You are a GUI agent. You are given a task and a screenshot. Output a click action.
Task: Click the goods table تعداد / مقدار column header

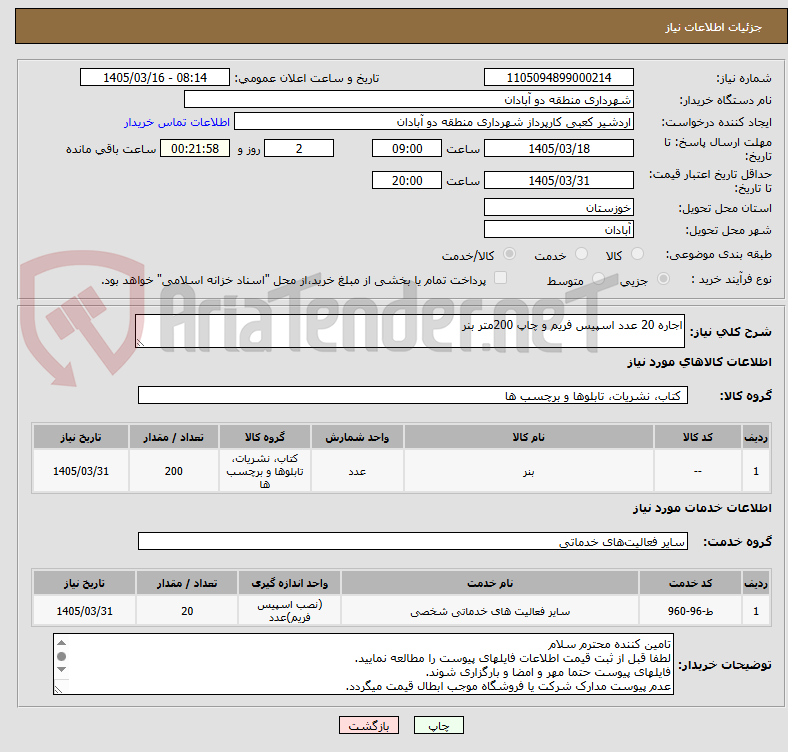(173, 437)
